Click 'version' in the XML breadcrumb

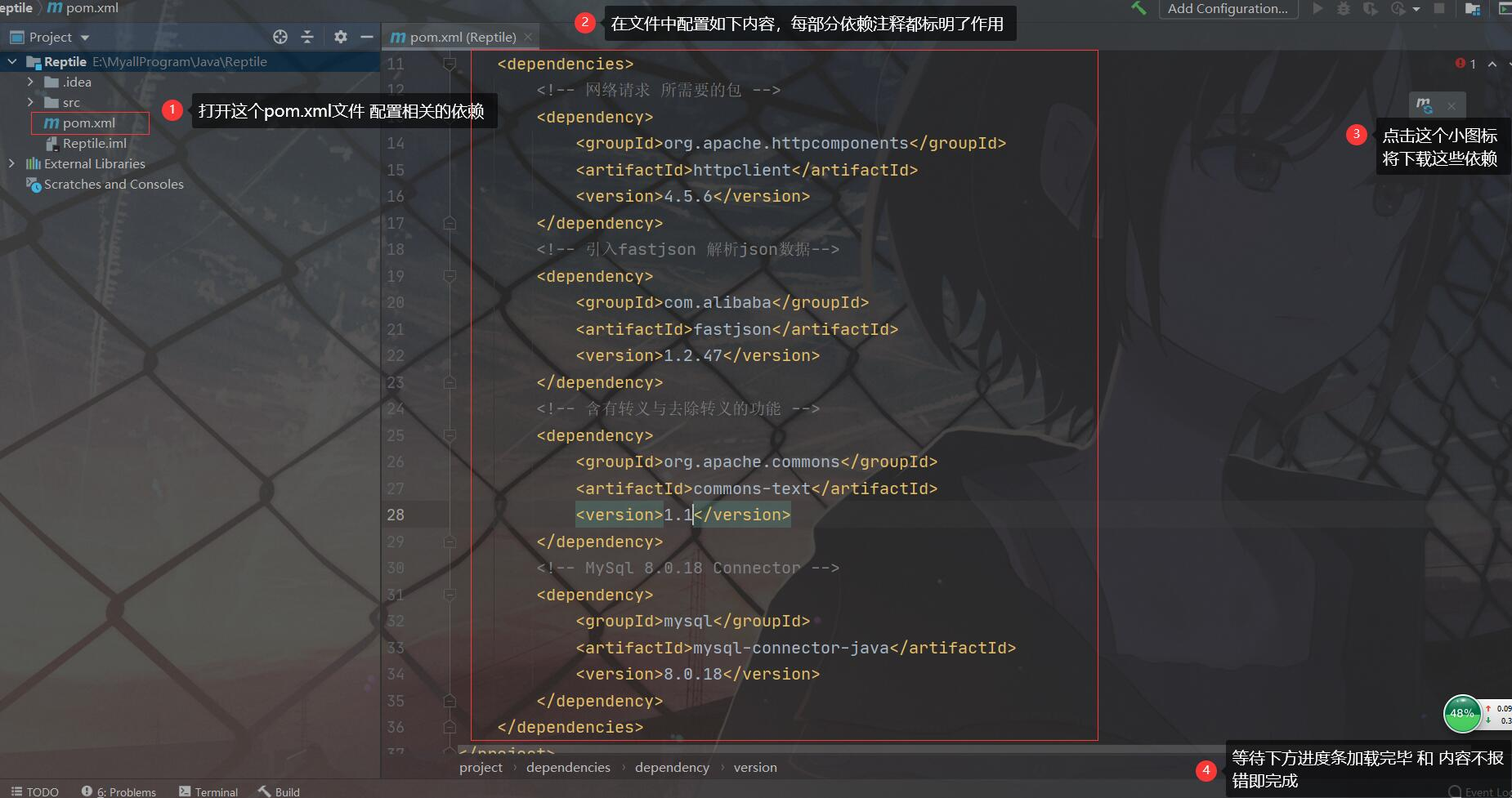tap(755, 768)
